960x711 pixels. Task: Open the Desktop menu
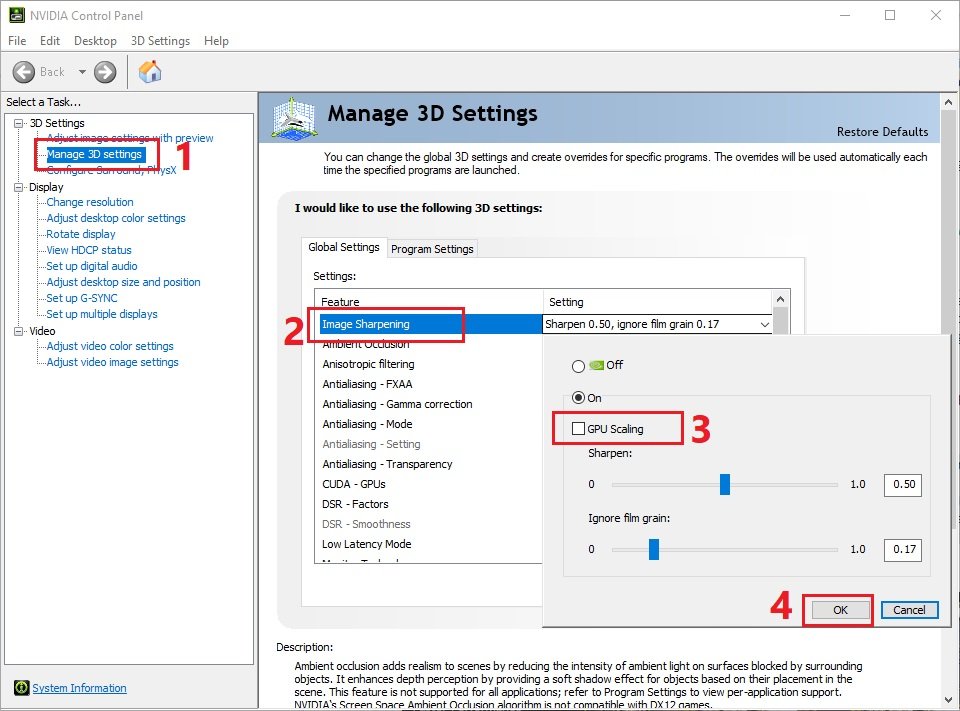[95, 41]
